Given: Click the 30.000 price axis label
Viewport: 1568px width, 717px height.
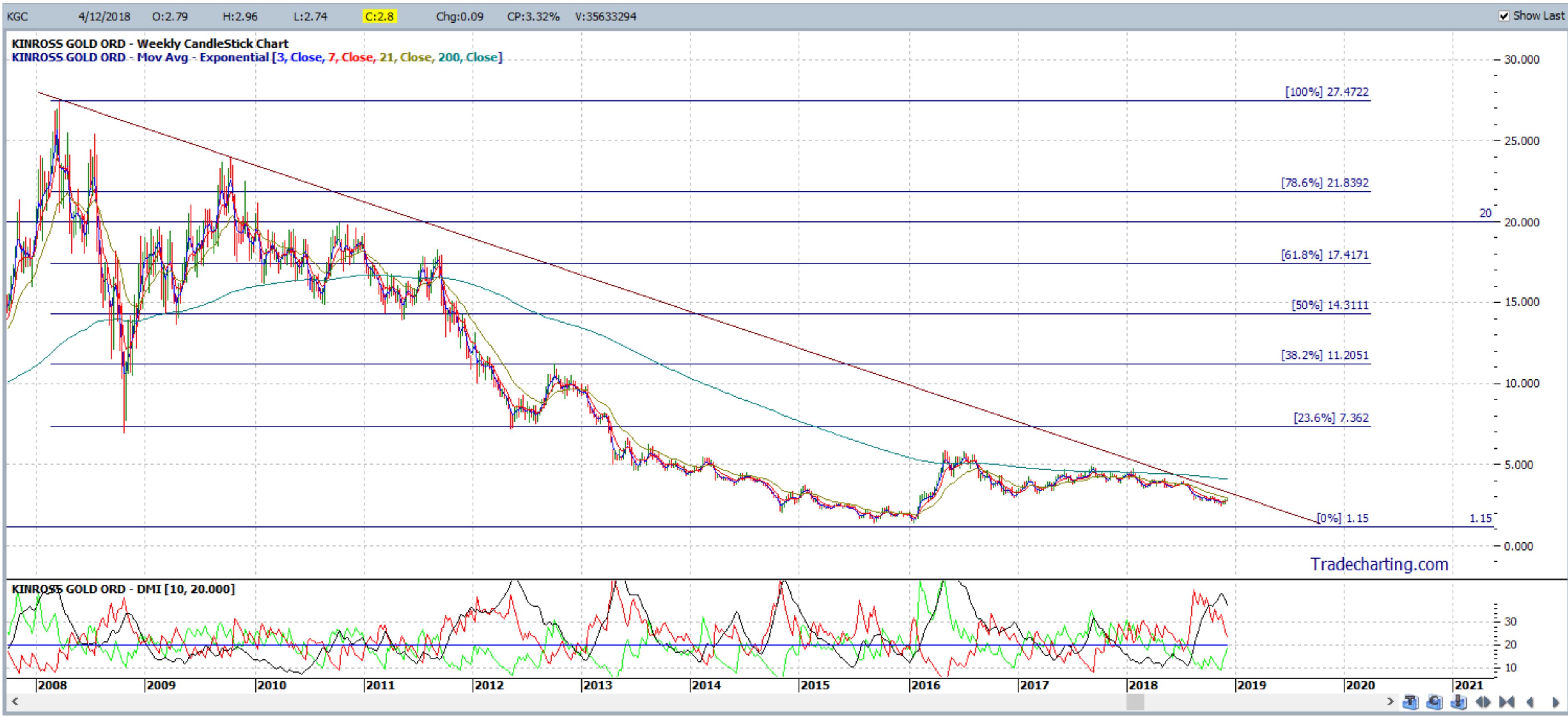Looking at the screenshot, I should point(1522,60).
